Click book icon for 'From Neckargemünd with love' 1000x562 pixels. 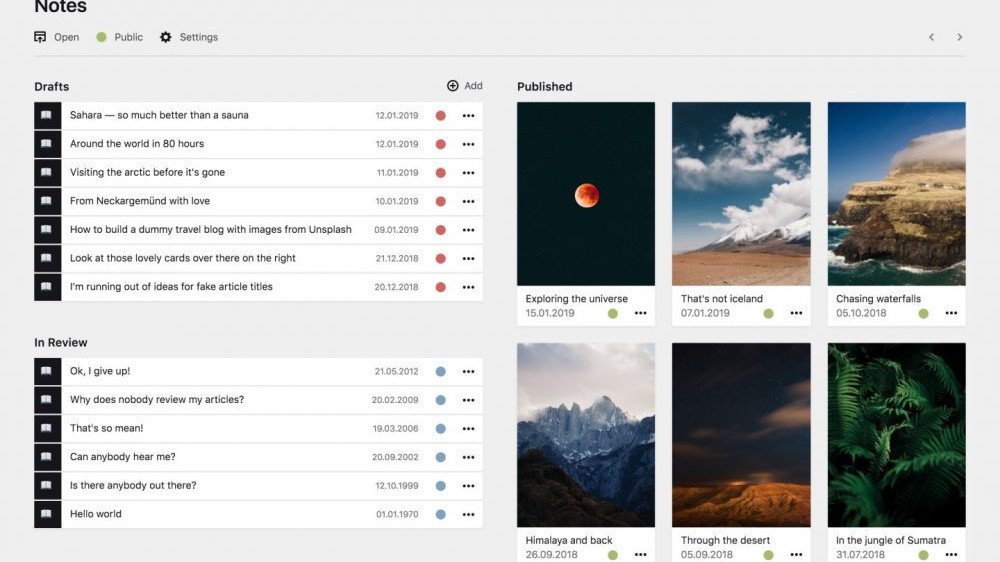point(46,201)
